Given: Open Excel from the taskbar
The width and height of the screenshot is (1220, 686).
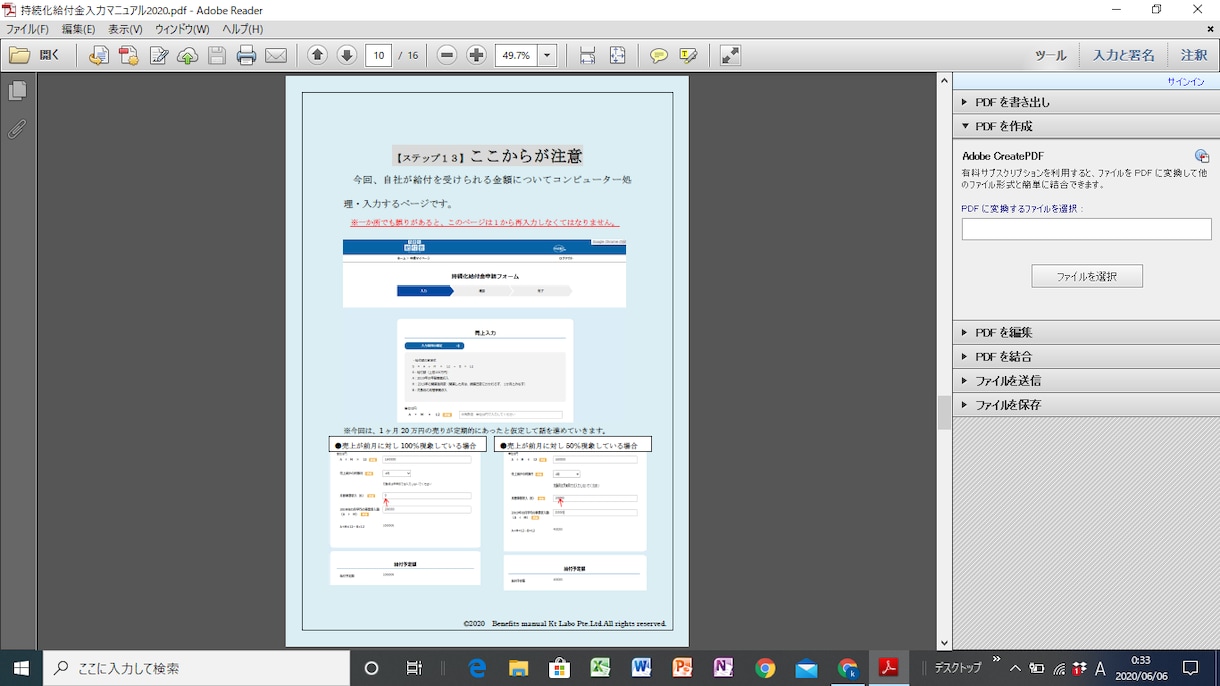Looking at the screenshot, I should (600, 668).
